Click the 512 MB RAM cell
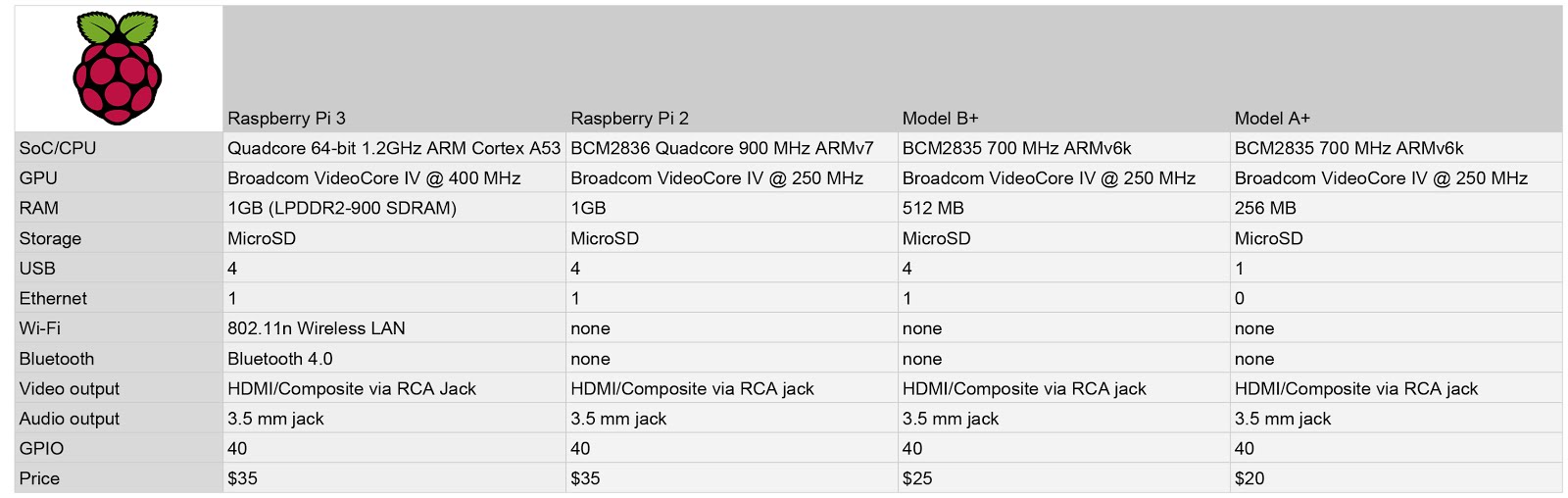This screenshot has width=1568, height=498. coord(933,208)
